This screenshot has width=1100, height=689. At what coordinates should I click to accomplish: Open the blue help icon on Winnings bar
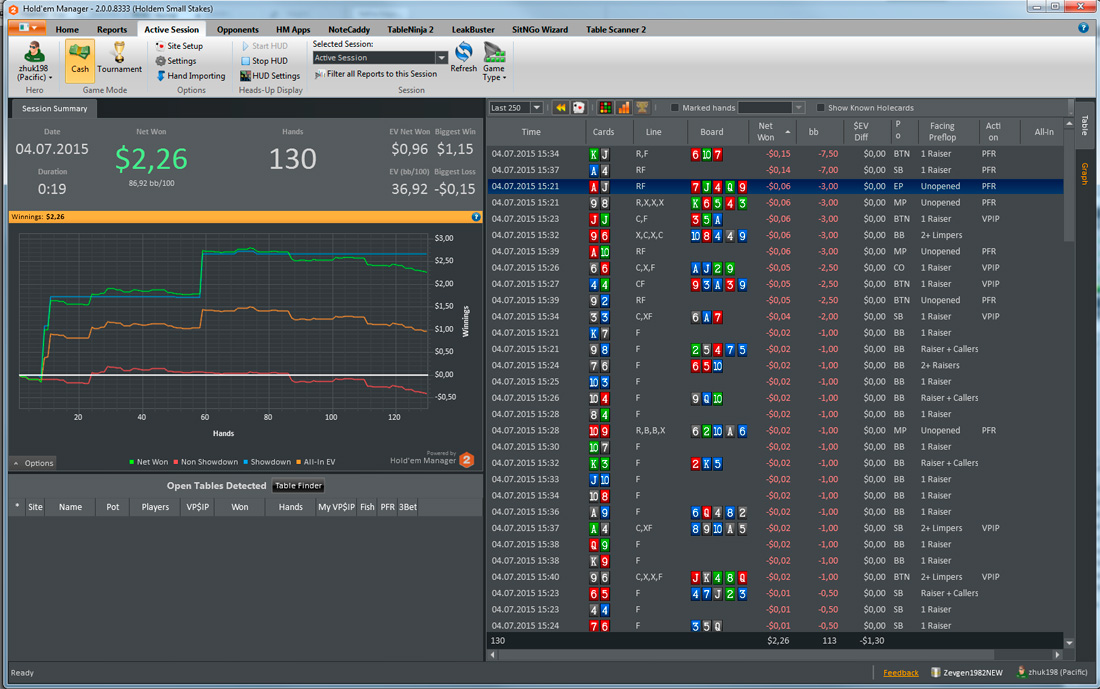tap(476, 217)
